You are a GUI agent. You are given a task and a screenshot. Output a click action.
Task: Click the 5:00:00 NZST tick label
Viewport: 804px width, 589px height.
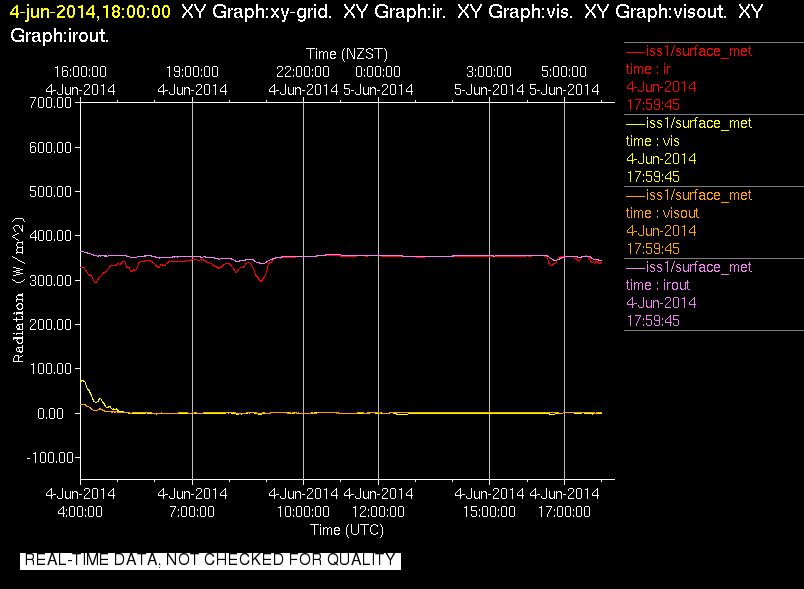564,72
